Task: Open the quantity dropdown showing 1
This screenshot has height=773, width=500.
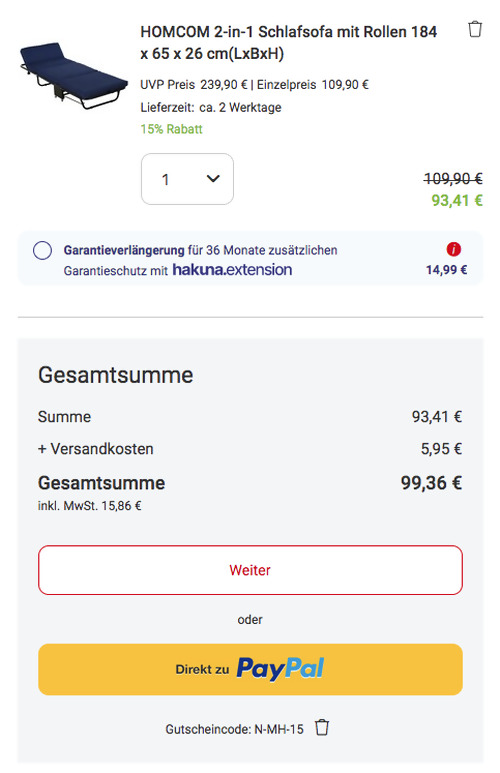Action: point(187,179)
